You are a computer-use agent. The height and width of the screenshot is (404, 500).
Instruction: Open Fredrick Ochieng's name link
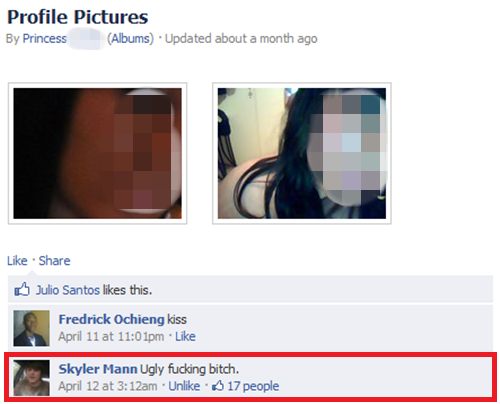pos(111,319)
